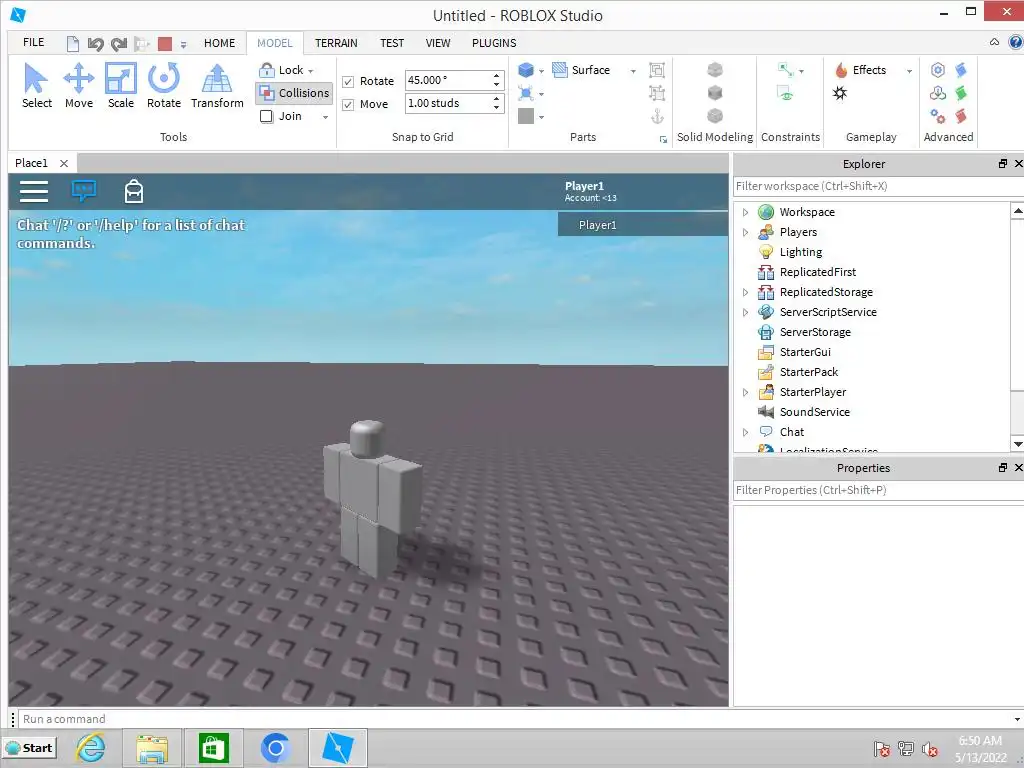Screen dimensions: 1024x768
Task: Open the in-game hamburger menu
Action: pyautogui.click(x=34, y=191)
